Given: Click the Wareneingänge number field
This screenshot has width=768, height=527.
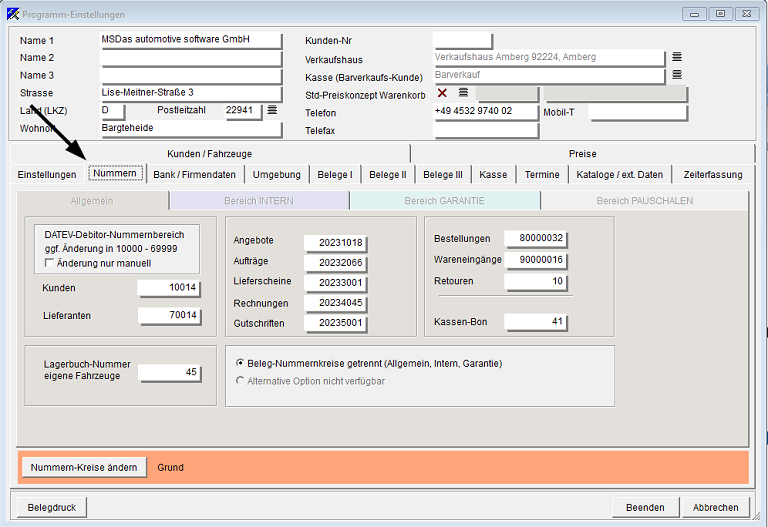Looking at the screenshot, I should coord(536,260).
